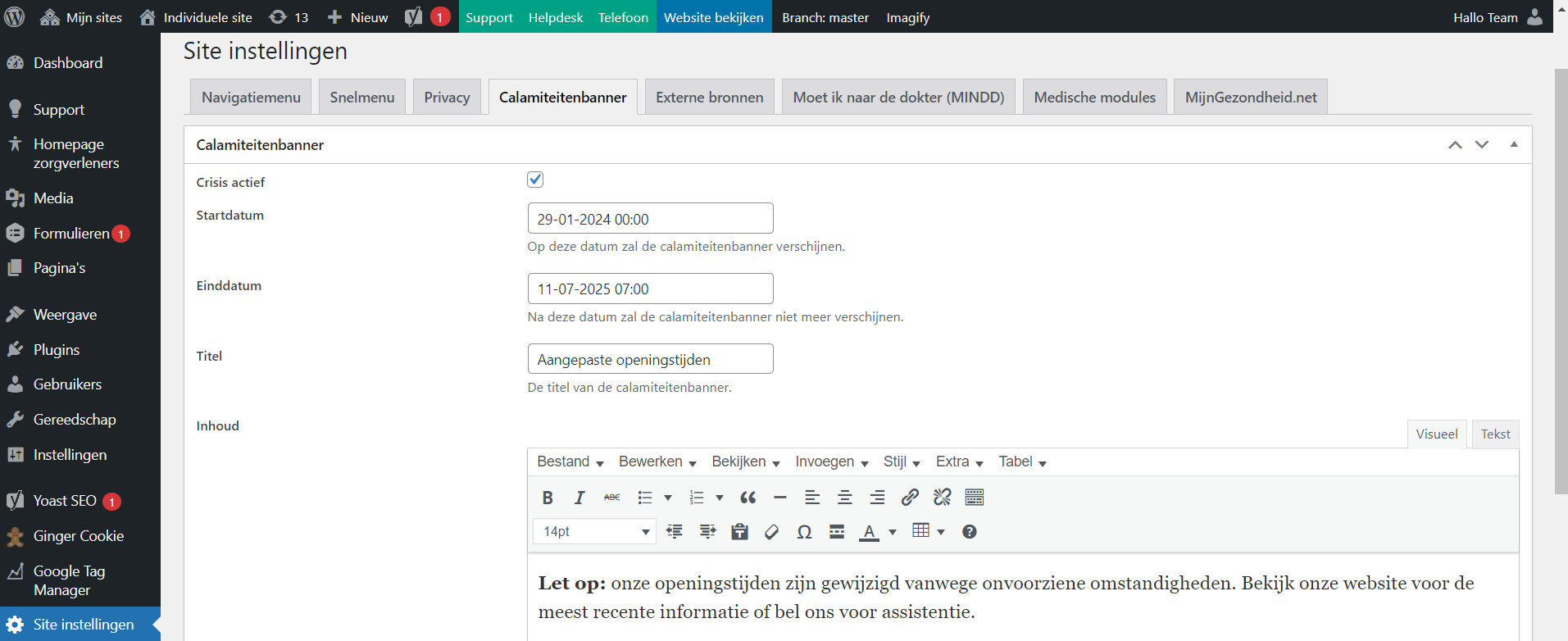Open Imagify in the admin bar

point(908,16)
